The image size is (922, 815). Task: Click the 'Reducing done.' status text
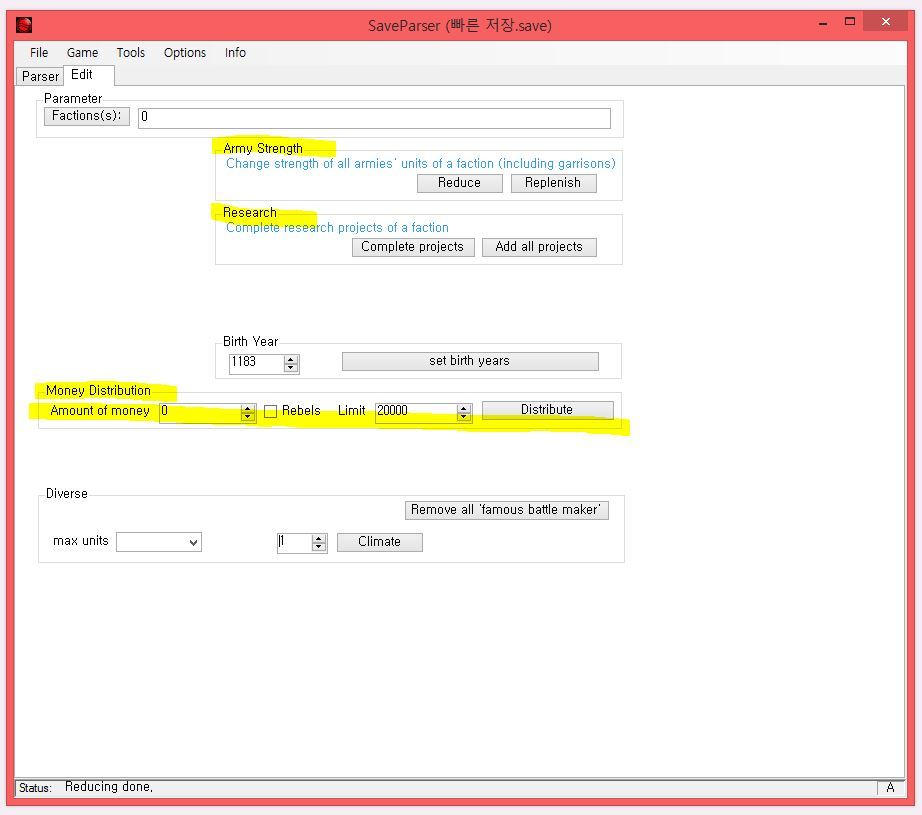tap(109, 787)
